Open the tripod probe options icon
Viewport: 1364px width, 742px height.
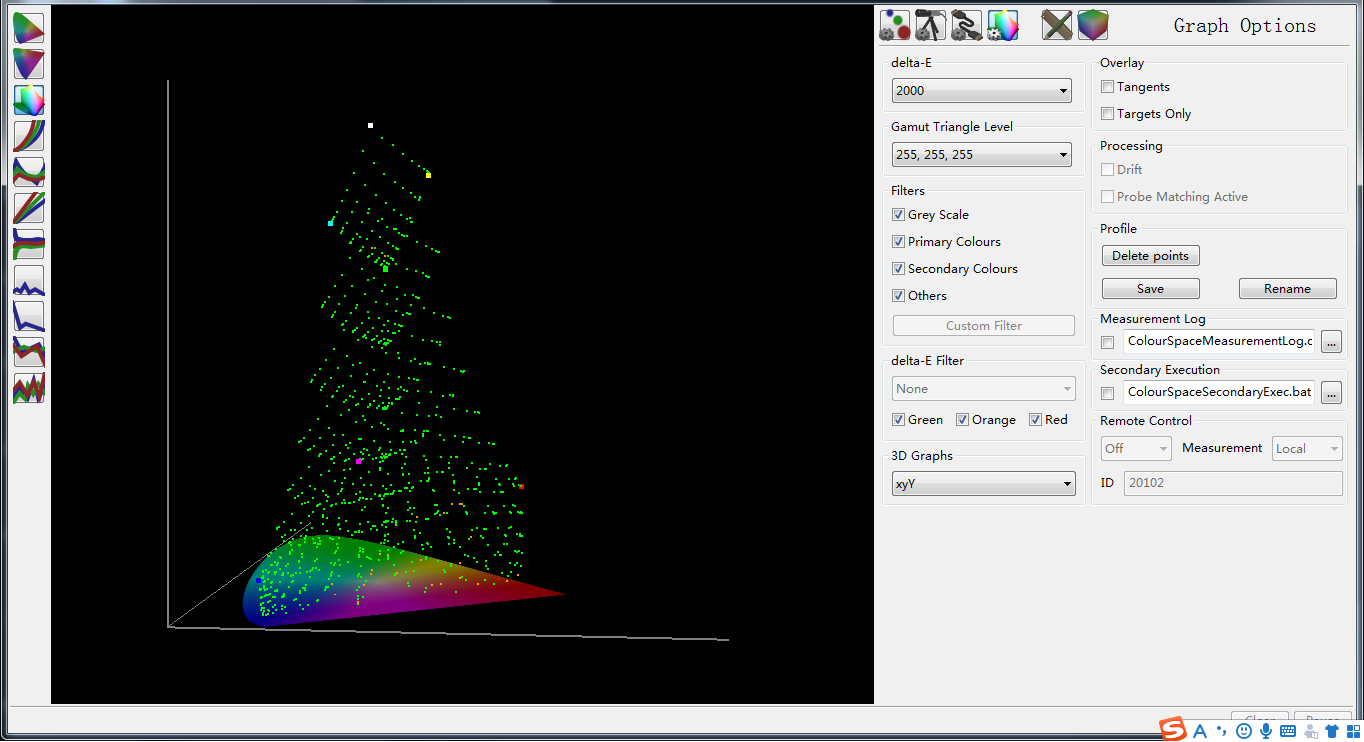930,25
